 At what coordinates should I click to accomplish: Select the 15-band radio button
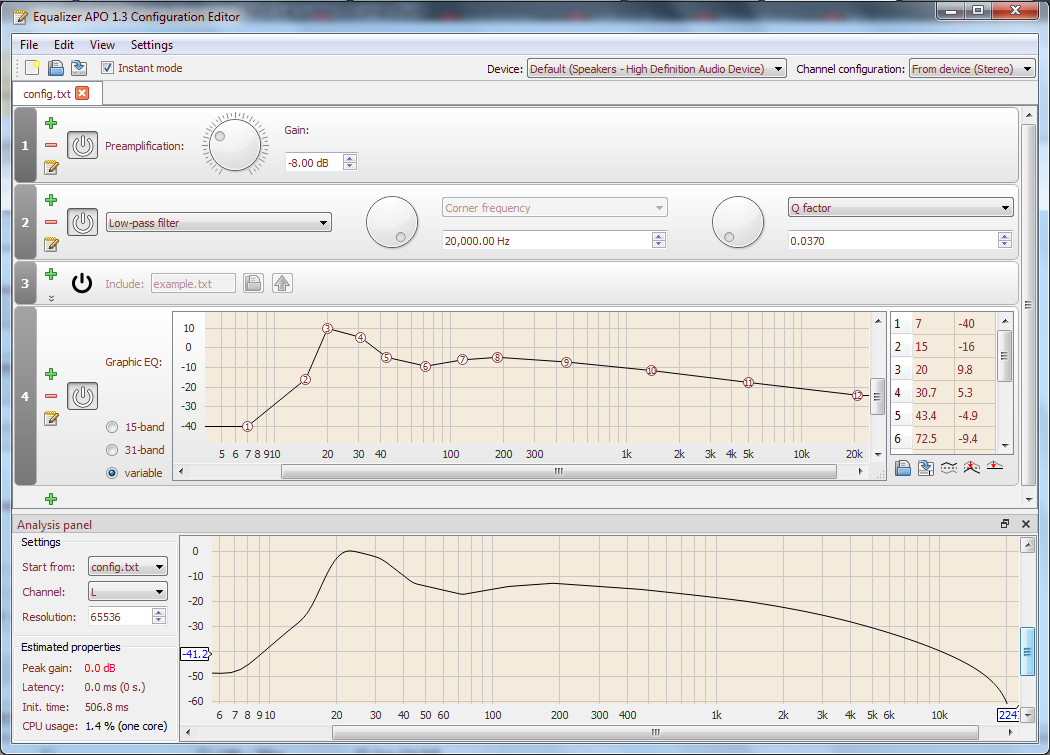click(x=112, y=428)
